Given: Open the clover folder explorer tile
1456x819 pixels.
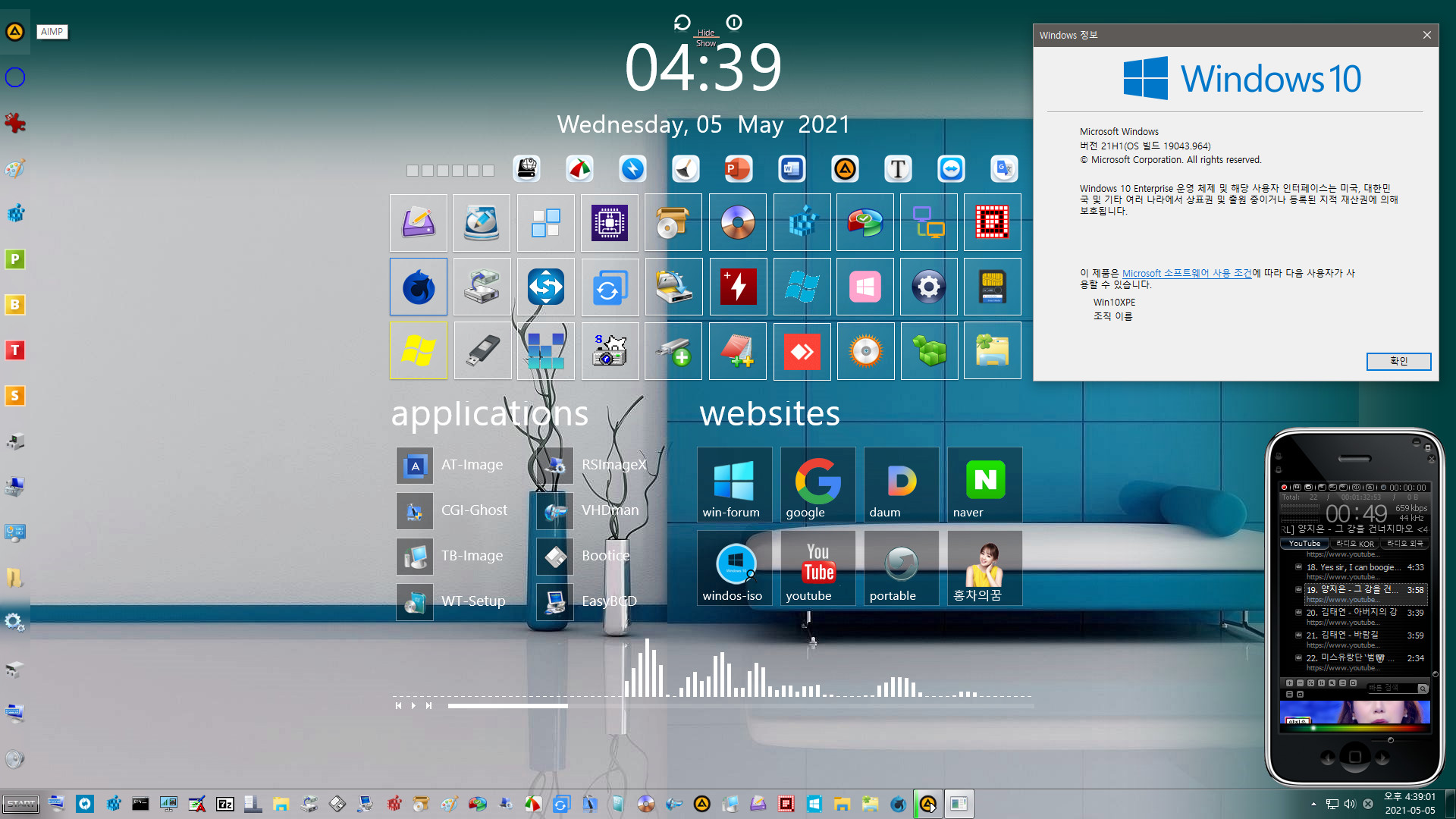Looking at the screenshot, I should [993, 351].
